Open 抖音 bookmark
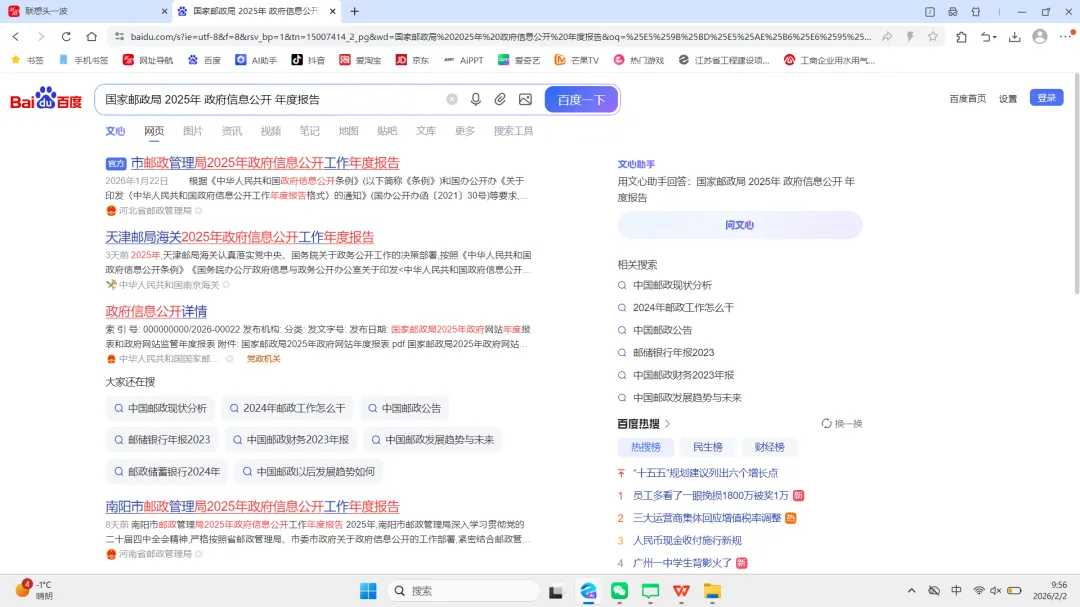This screenshot has width=1080, height=607. [308, 60]
